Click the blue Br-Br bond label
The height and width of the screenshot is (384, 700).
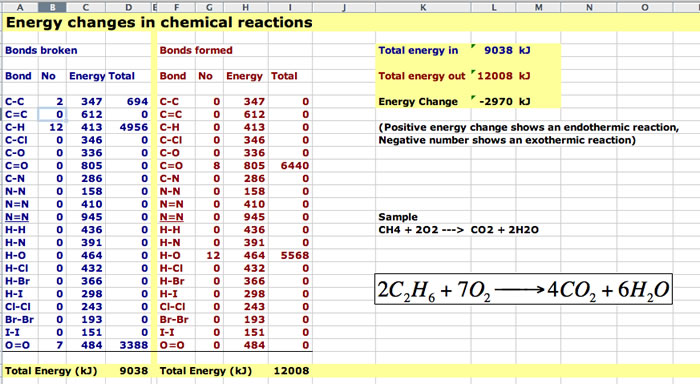[19, 320]
